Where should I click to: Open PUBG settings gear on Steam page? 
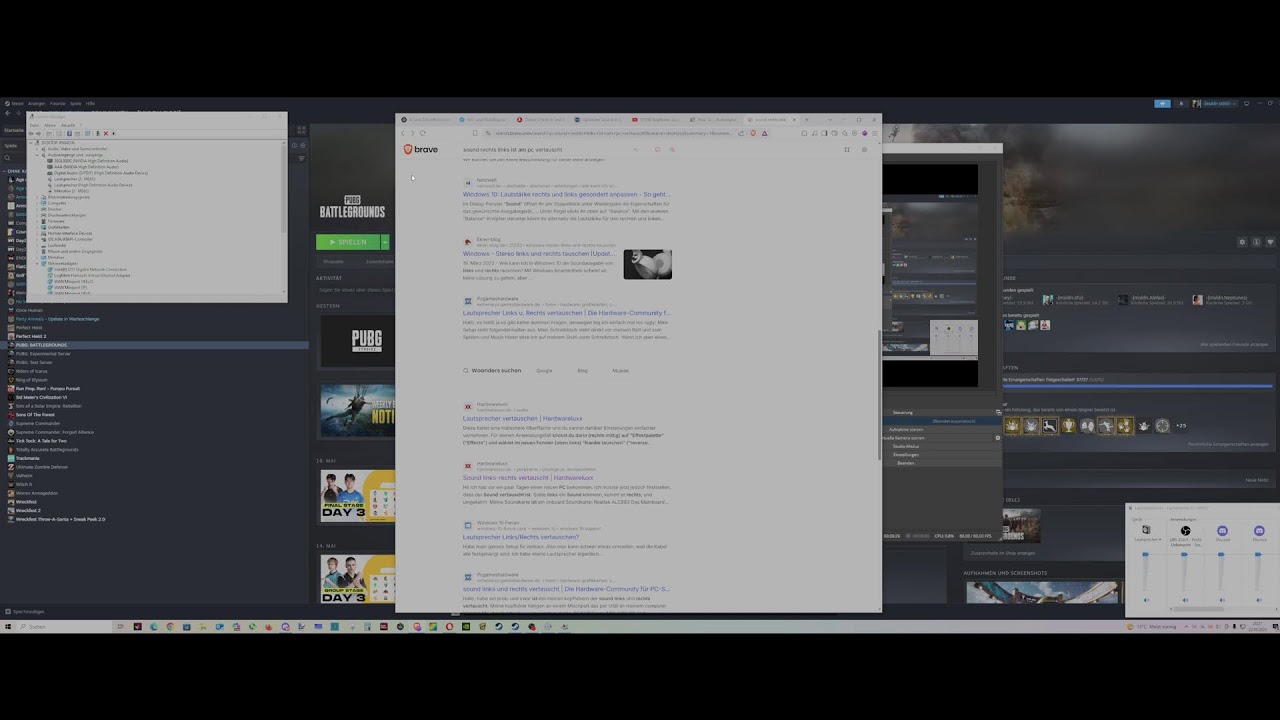tap(1242, 242)
